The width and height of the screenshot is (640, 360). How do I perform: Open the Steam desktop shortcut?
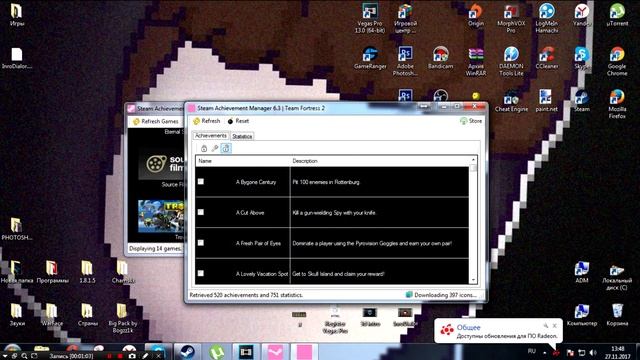pos(582,101)
